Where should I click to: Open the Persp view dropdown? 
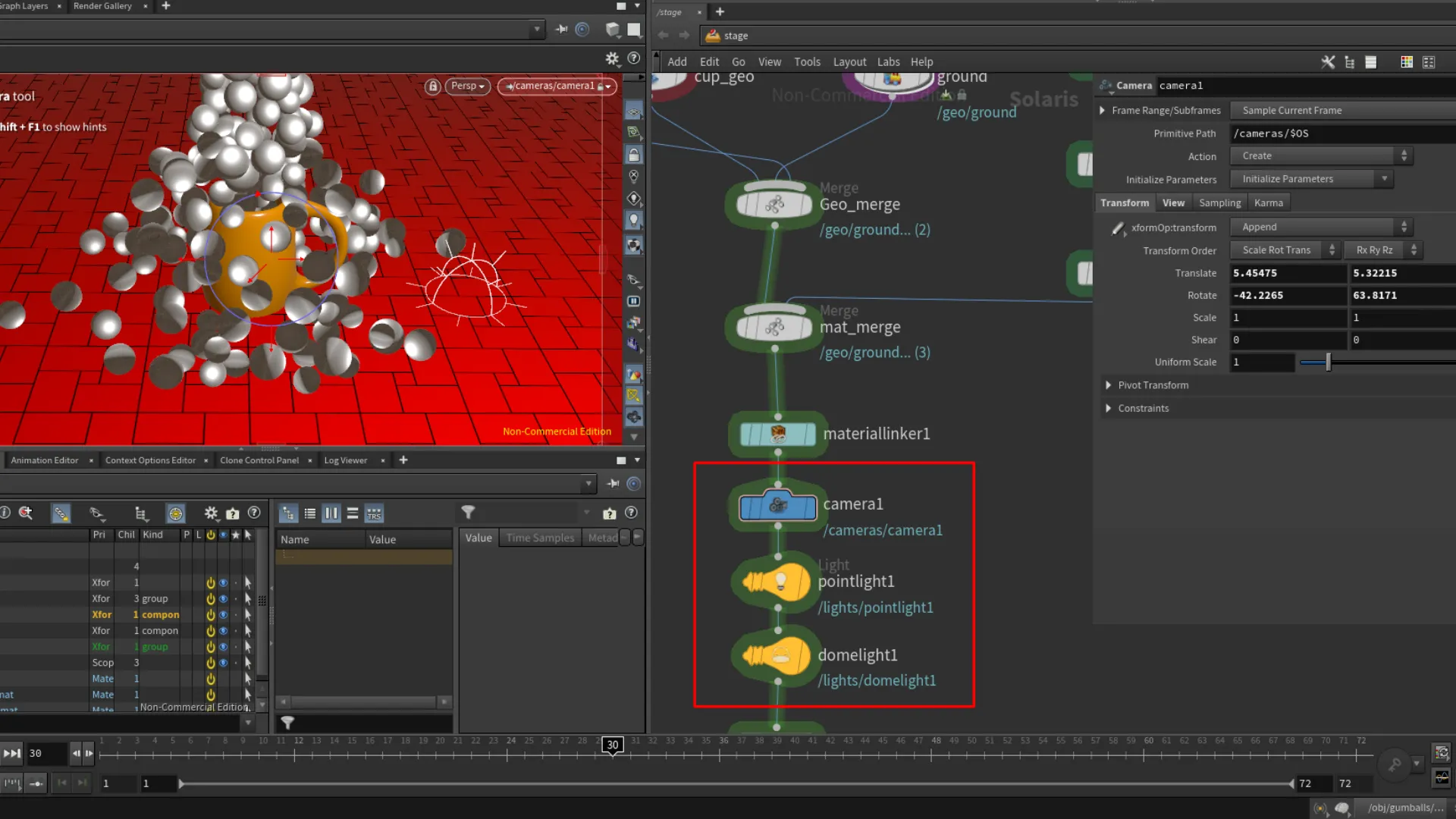(x=466, y=86)
